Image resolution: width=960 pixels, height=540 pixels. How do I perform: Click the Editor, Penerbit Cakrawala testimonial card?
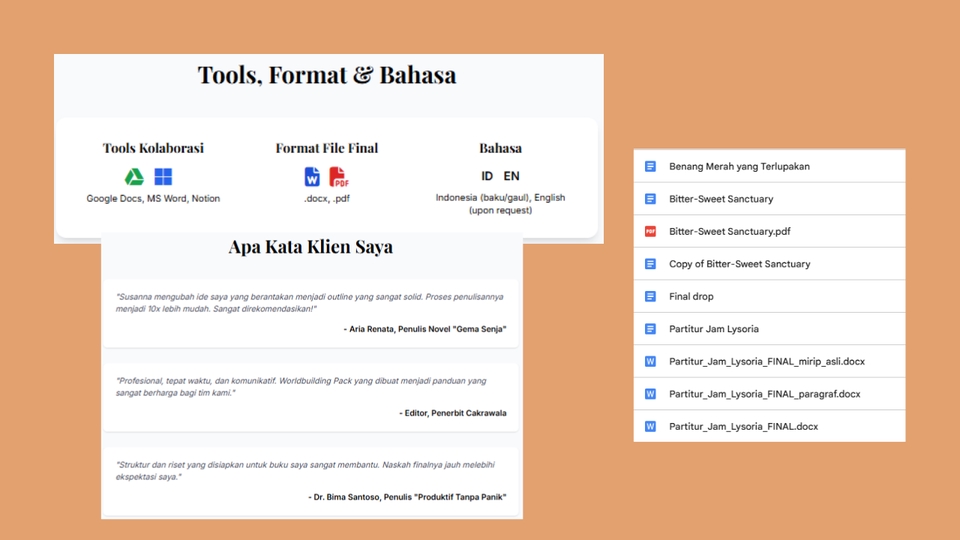[x=311, y=396]
